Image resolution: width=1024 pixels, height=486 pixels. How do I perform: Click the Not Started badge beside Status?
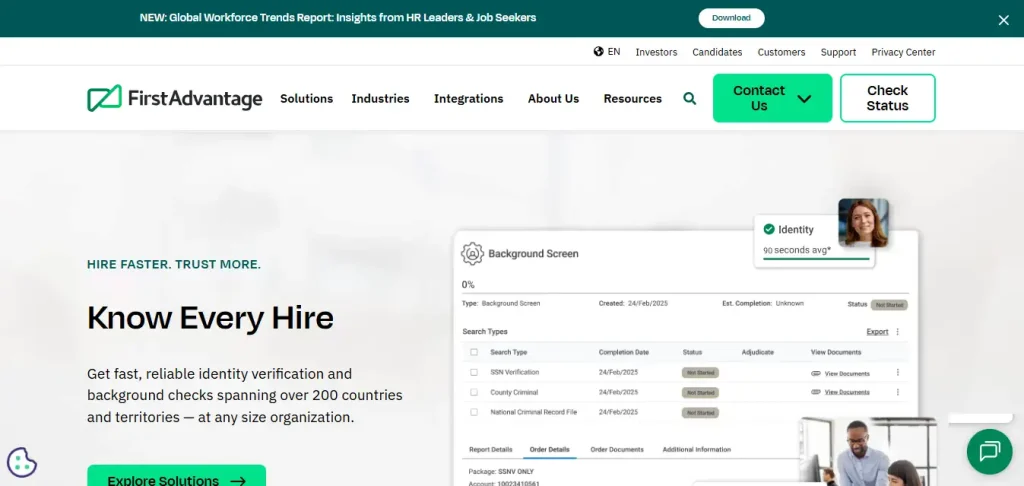pyautogui.click(x=889, y=304)
